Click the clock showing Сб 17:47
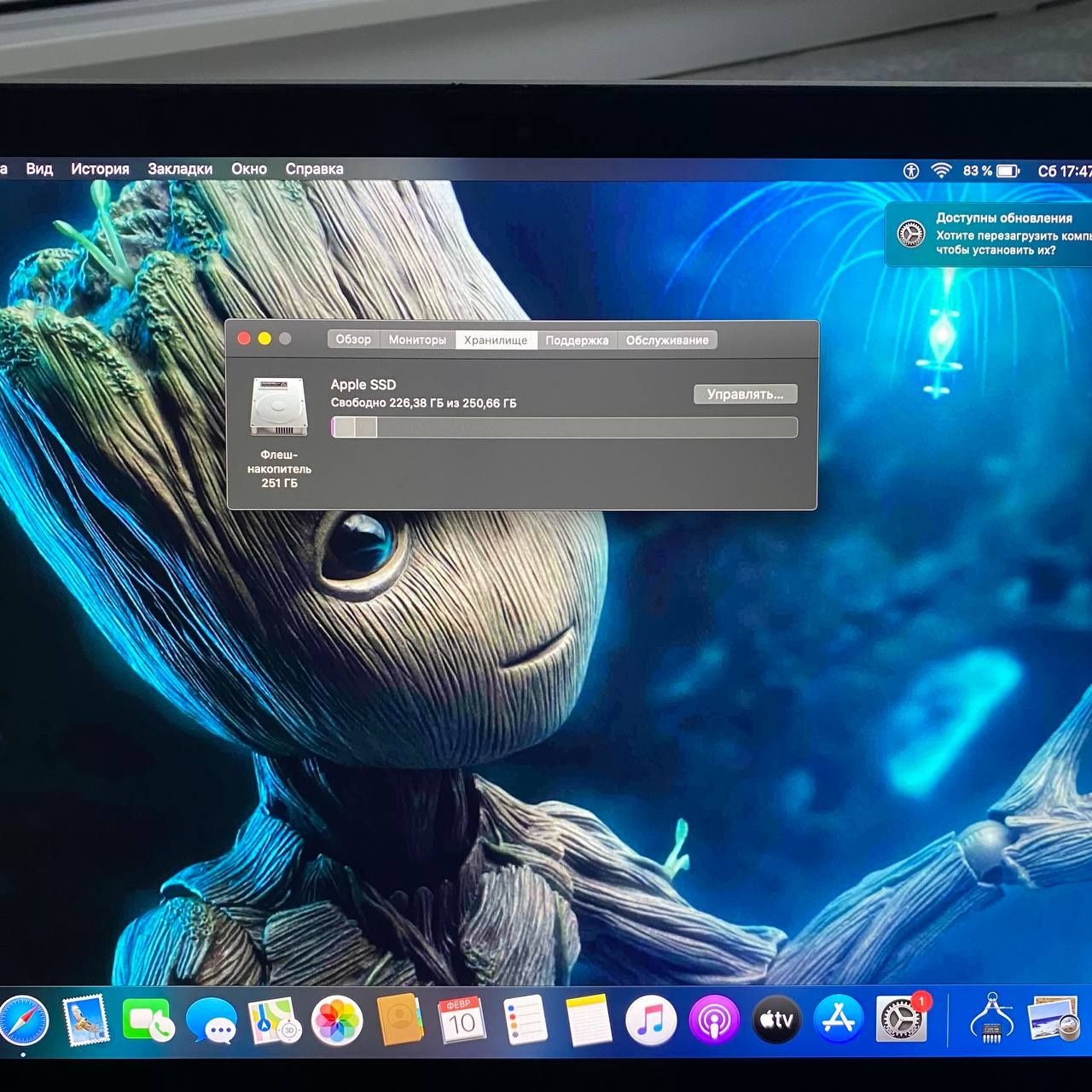The image size is (1092, 1092). coord(1064,171)
